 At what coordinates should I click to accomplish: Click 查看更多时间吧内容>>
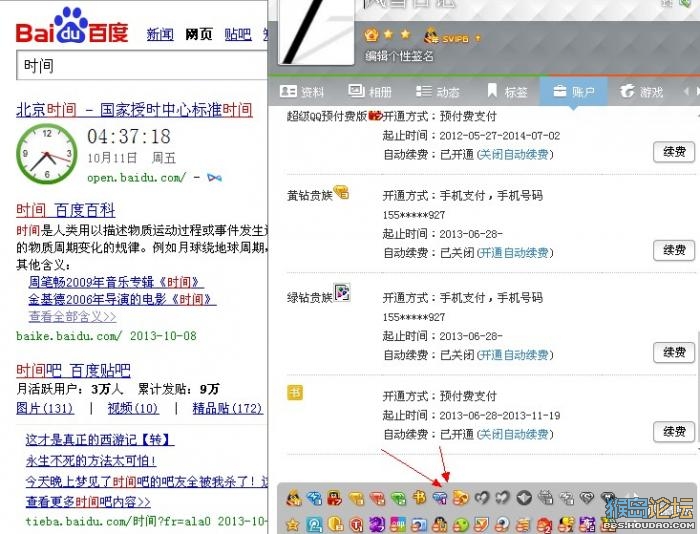point(88,502)
